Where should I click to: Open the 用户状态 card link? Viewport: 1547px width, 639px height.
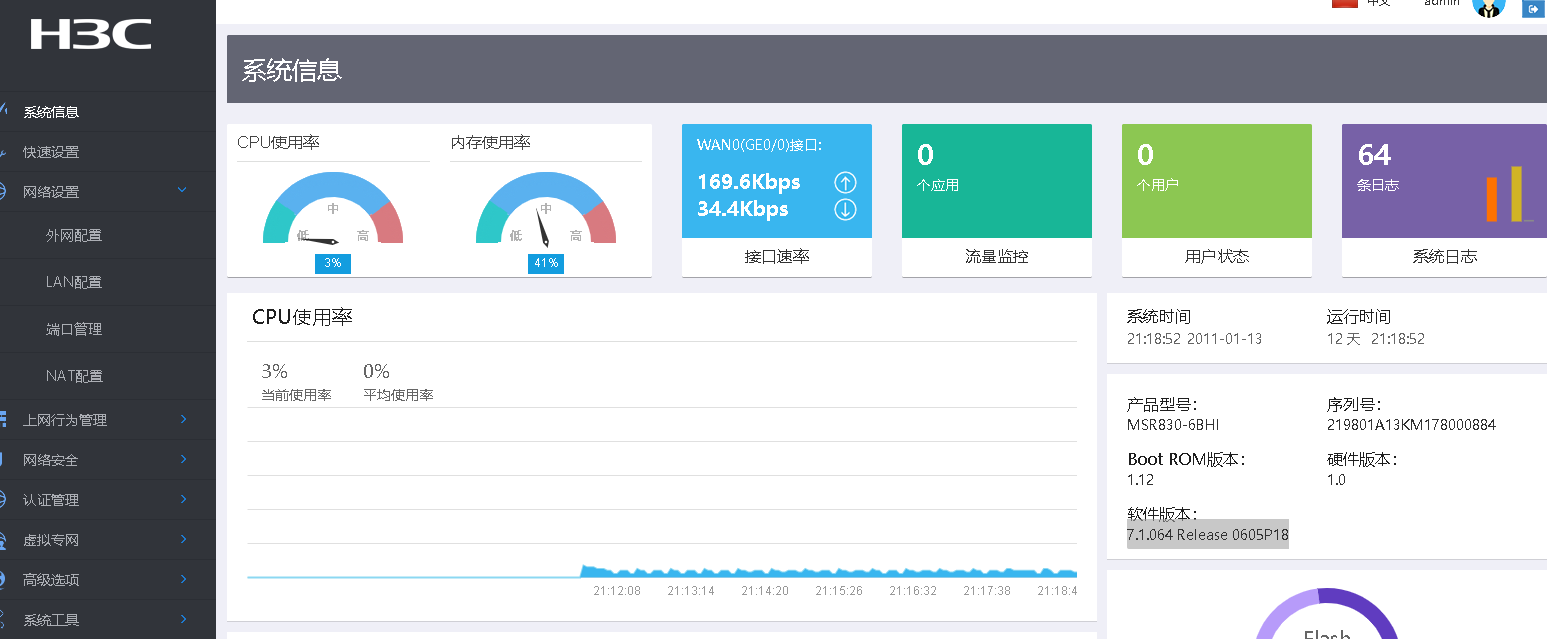[x=1217, y=257]
